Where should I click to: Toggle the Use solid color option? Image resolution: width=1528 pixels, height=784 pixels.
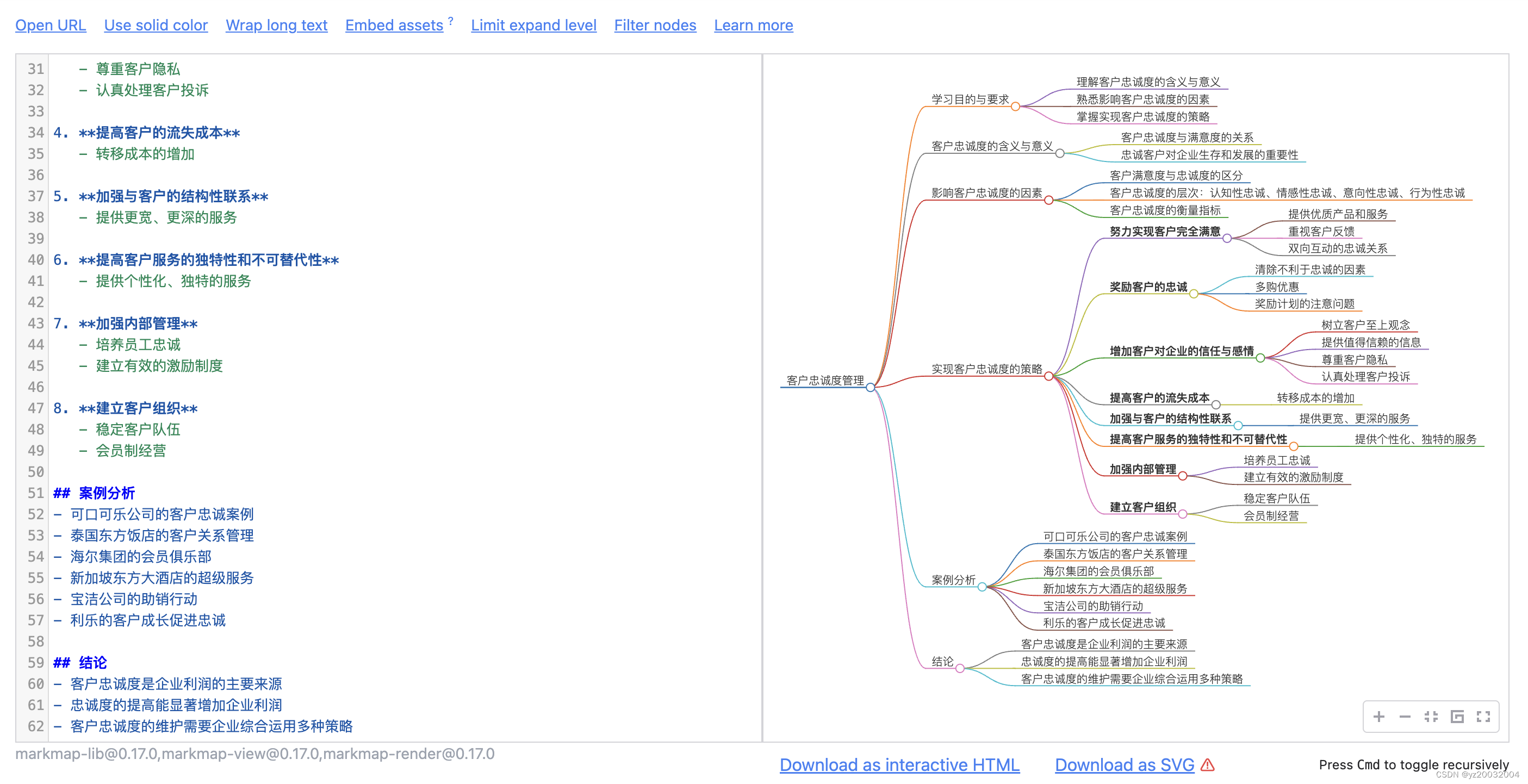coord(156,26)
